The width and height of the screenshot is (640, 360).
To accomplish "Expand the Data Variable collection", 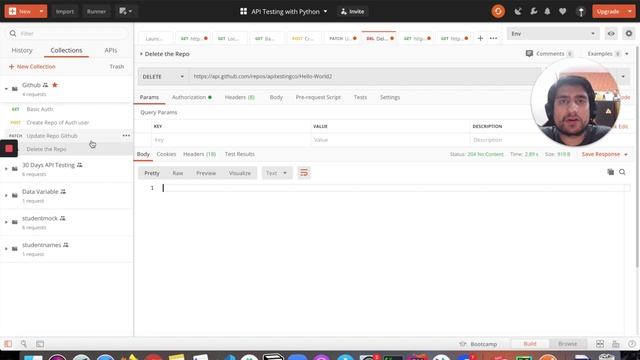I will pyautogui.click(x=6, y=195).
